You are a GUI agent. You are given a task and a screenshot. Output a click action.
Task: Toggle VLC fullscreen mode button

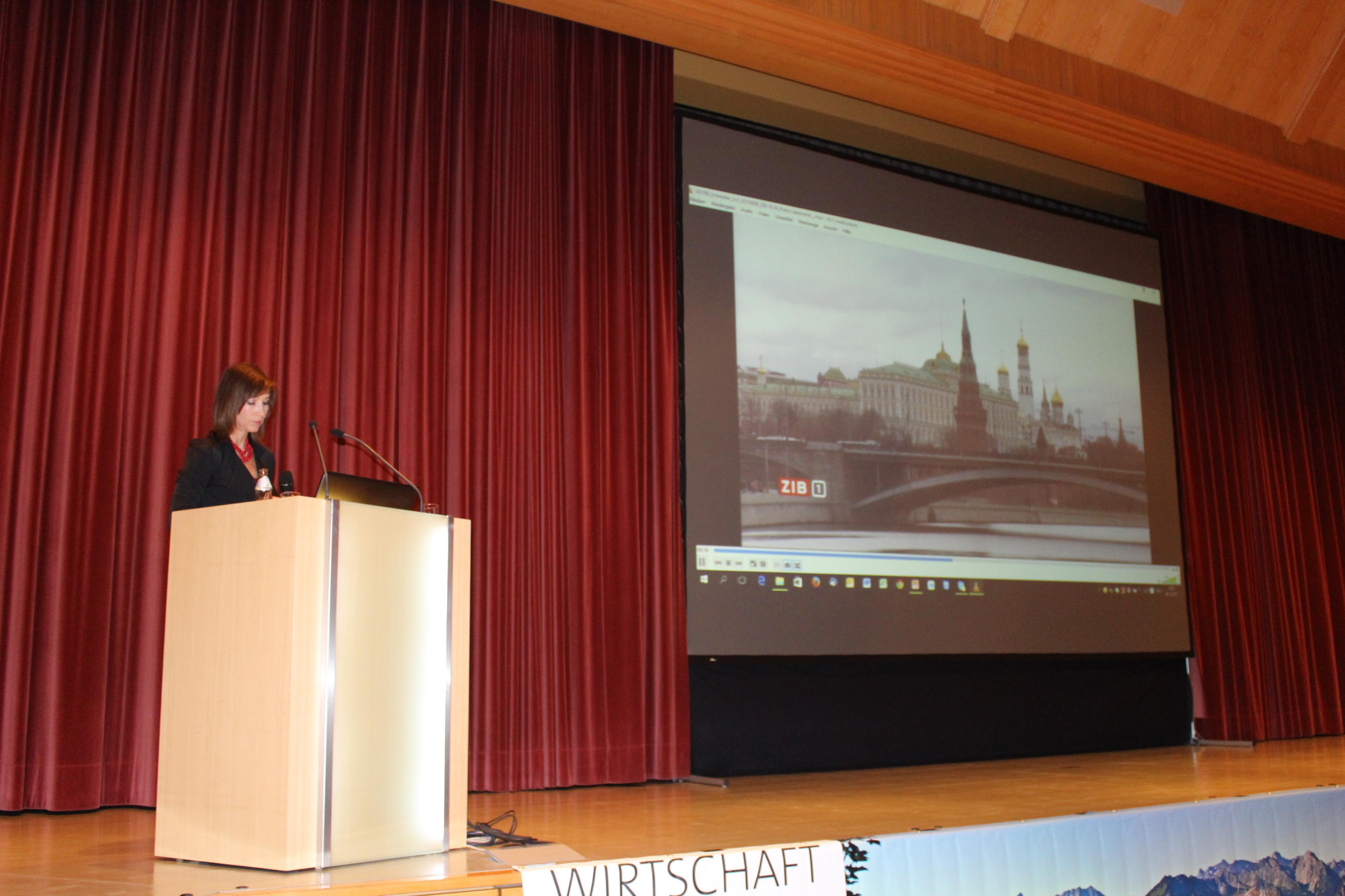point(753,564)
